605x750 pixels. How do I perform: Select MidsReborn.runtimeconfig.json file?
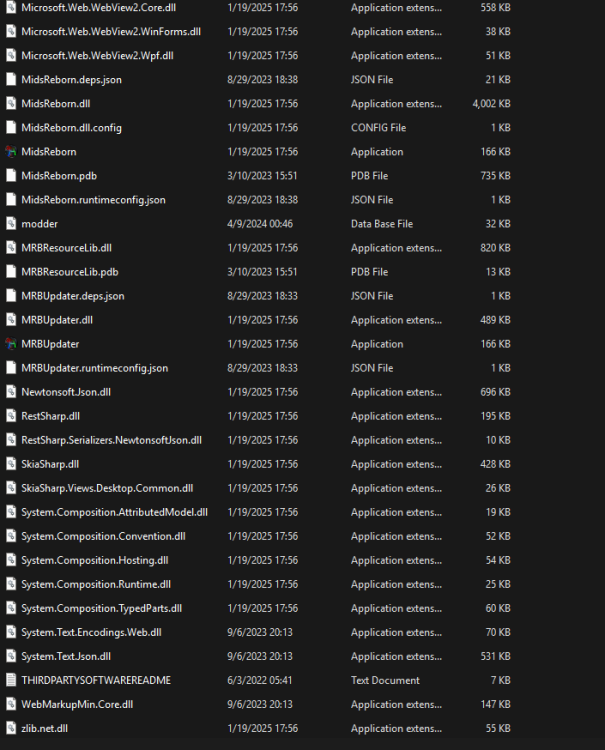point(93,200)
